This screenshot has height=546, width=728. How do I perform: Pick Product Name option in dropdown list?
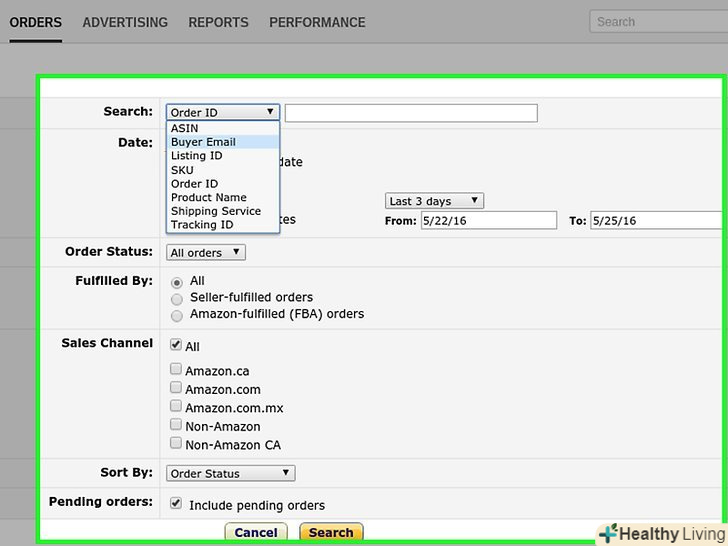point(208,198)
